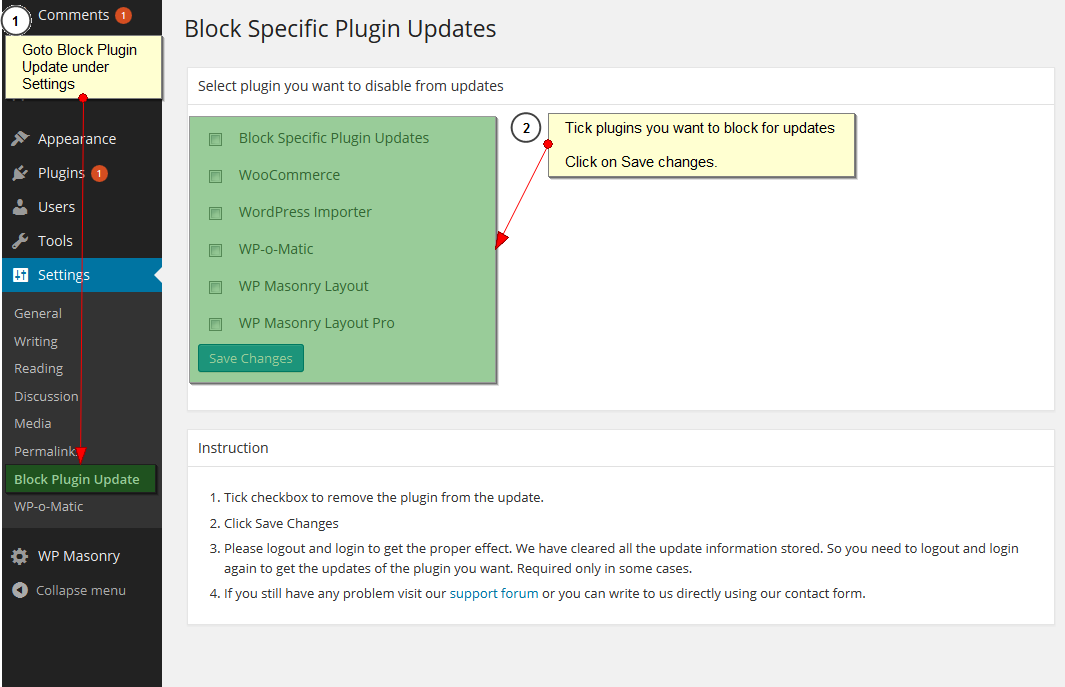1065x687 pixels.
Task: Click the Tools wrench icon
Action: (20, 241)
